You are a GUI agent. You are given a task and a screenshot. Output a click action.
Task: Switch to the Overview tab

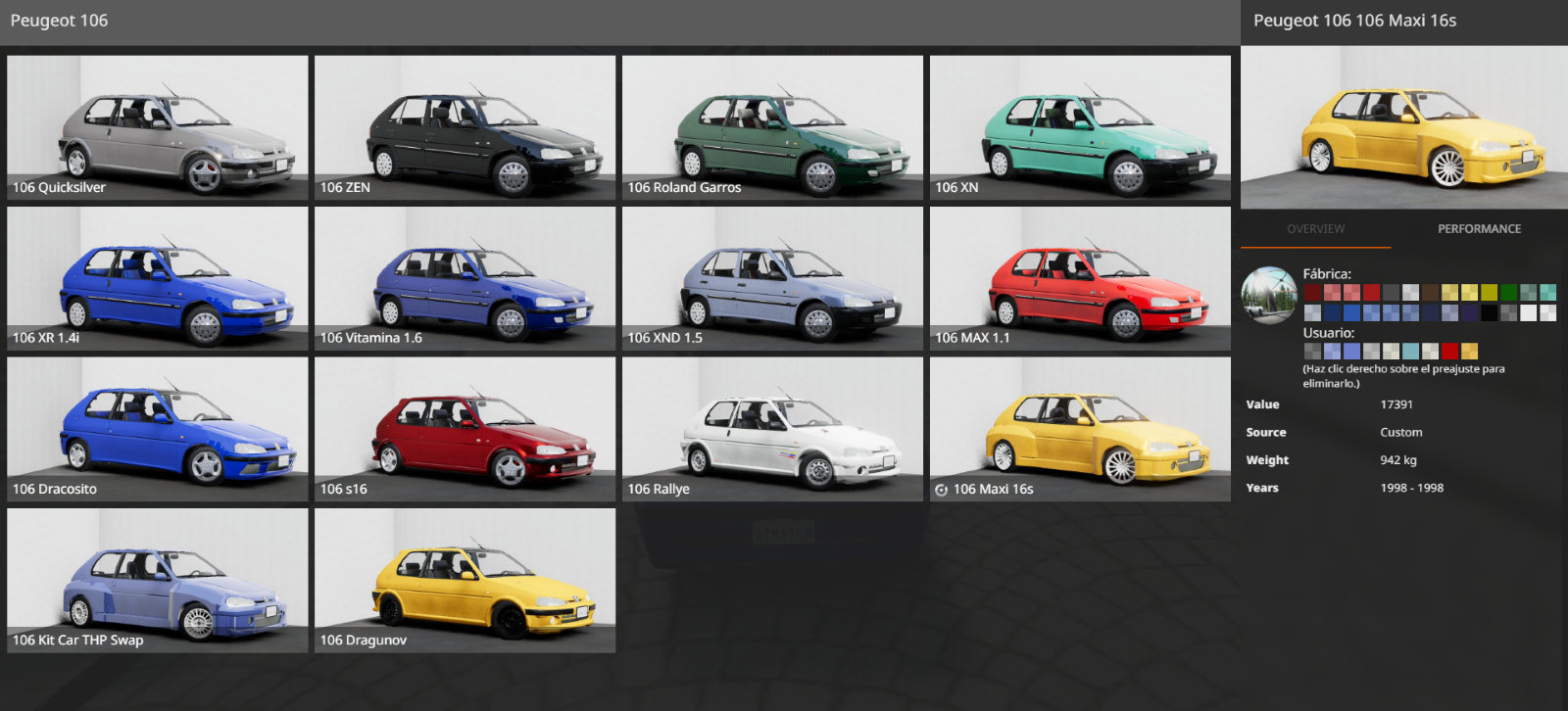coord(1315,229)
